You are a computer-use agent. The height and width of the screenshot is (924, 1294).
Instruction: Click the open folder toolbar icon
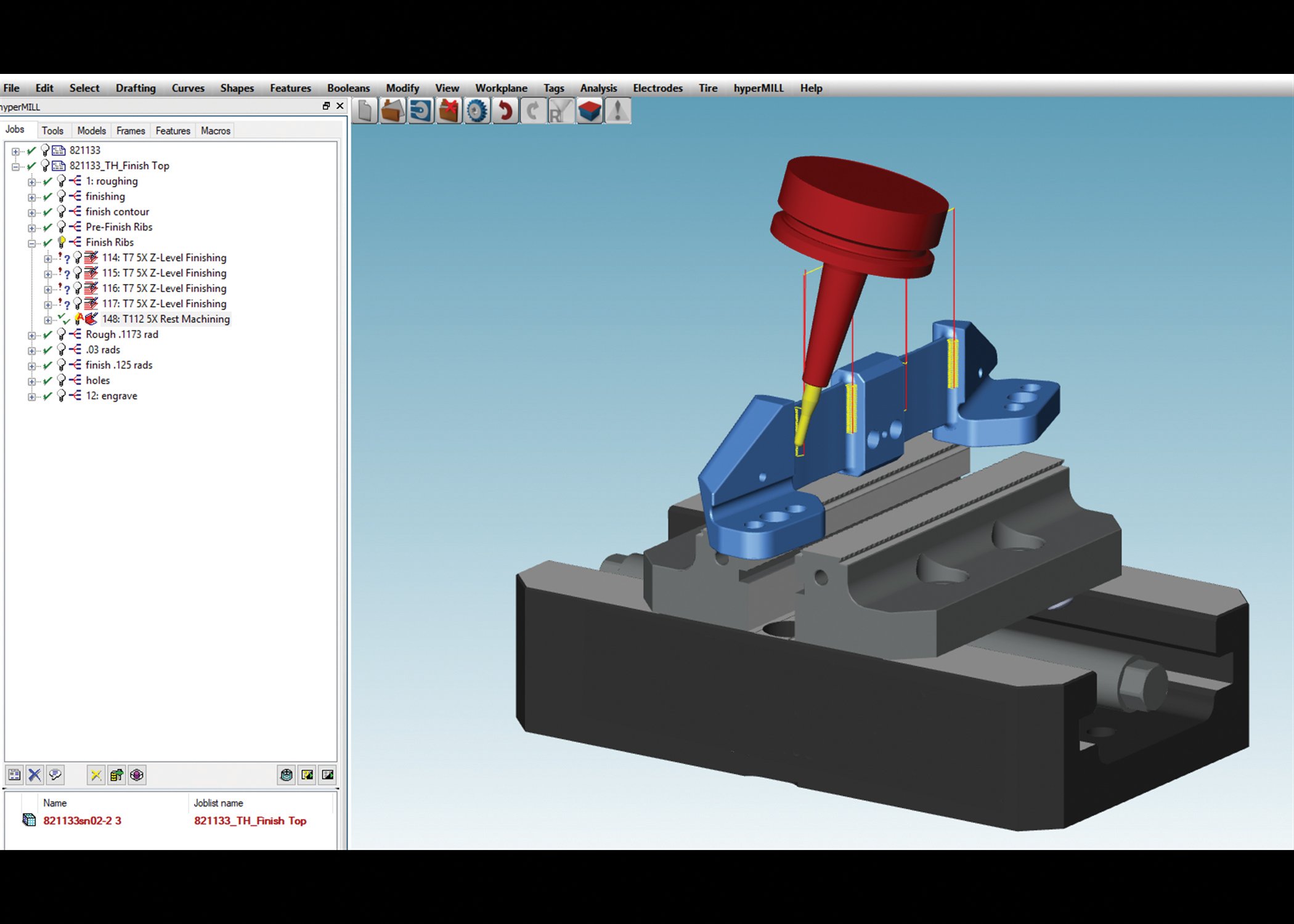tap(393, 111)
